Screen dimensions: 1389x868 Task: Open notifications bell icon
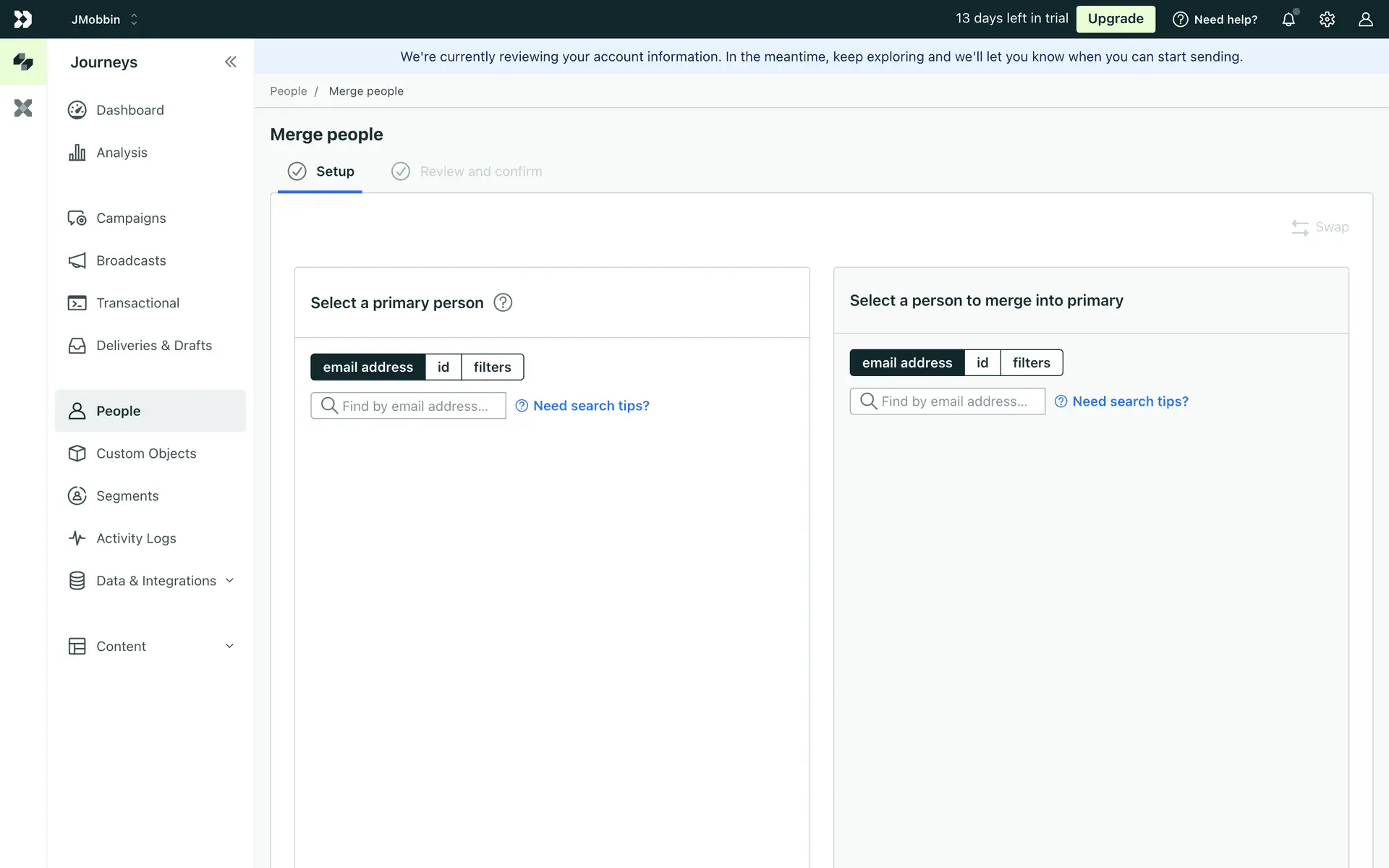click(1288, 20)
